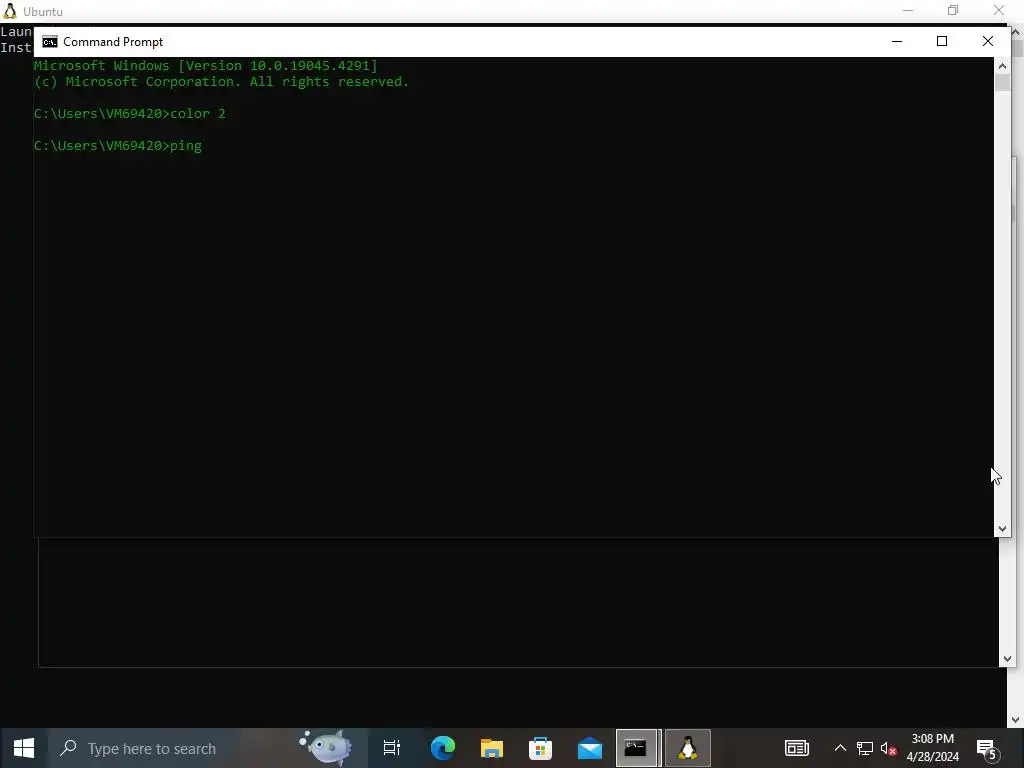Click the Command Prompt scrollbar thumb
Viewport: 1024px width, 768px height.
coord(1002,83)
